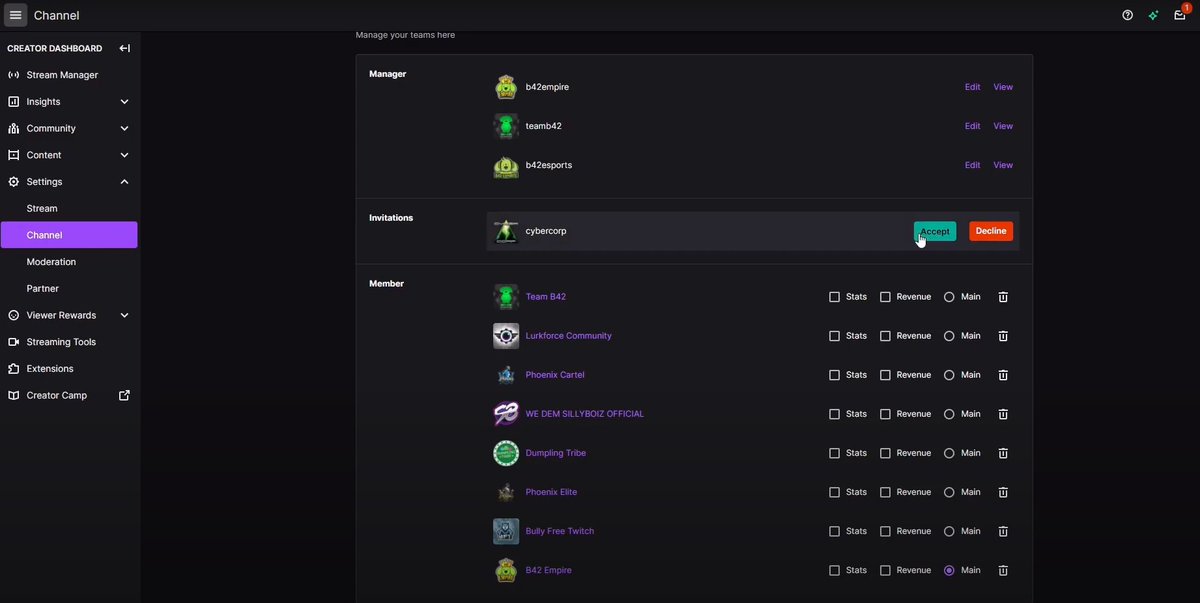1200x603 pixels.
Task: Enable Revenue checkbox for Dumpling Tribe
Action: pyautogui.click(x=885, y=453)
